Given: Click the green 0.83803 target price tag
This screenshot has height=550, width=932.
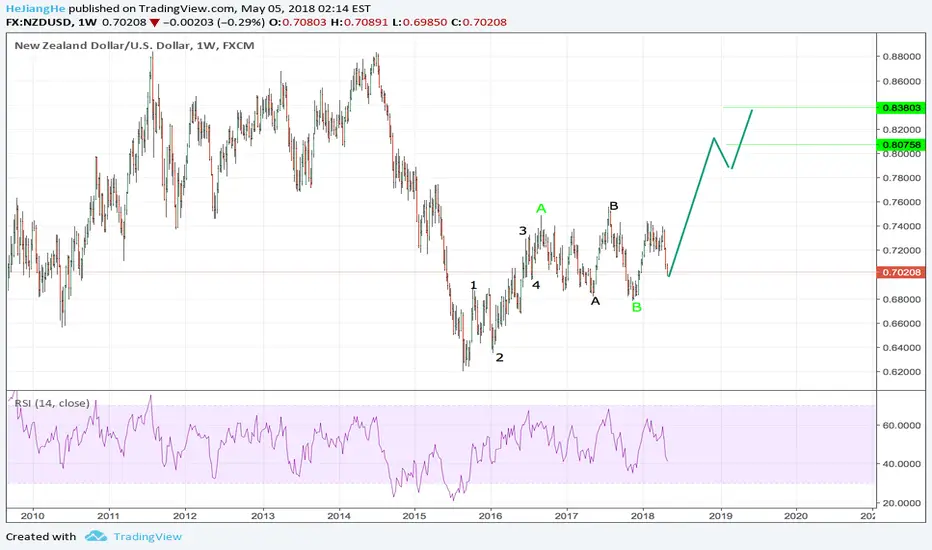Looking at the screenshot, I should 901,108.
